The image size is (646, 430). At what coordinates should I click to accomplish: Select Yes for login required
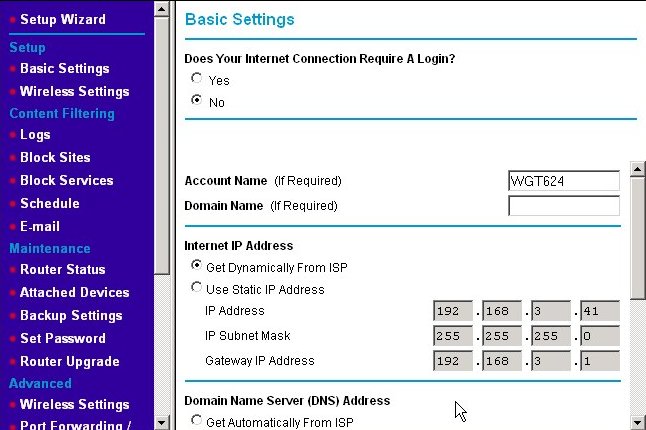pyautogui.click(x=197, y=78)
